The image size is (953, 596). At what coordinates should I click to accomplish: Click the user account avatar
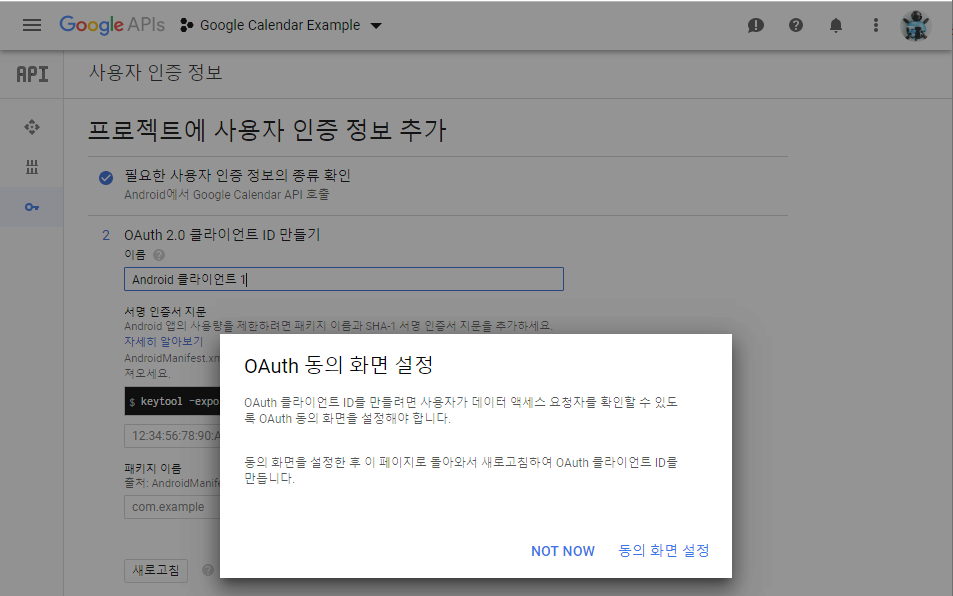pyautogui.click(x=915, y=26)
